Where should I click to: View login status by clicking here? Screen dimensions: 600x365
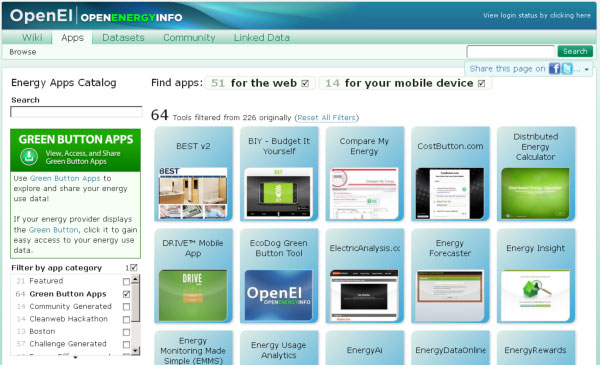click(x=537, y=16)
